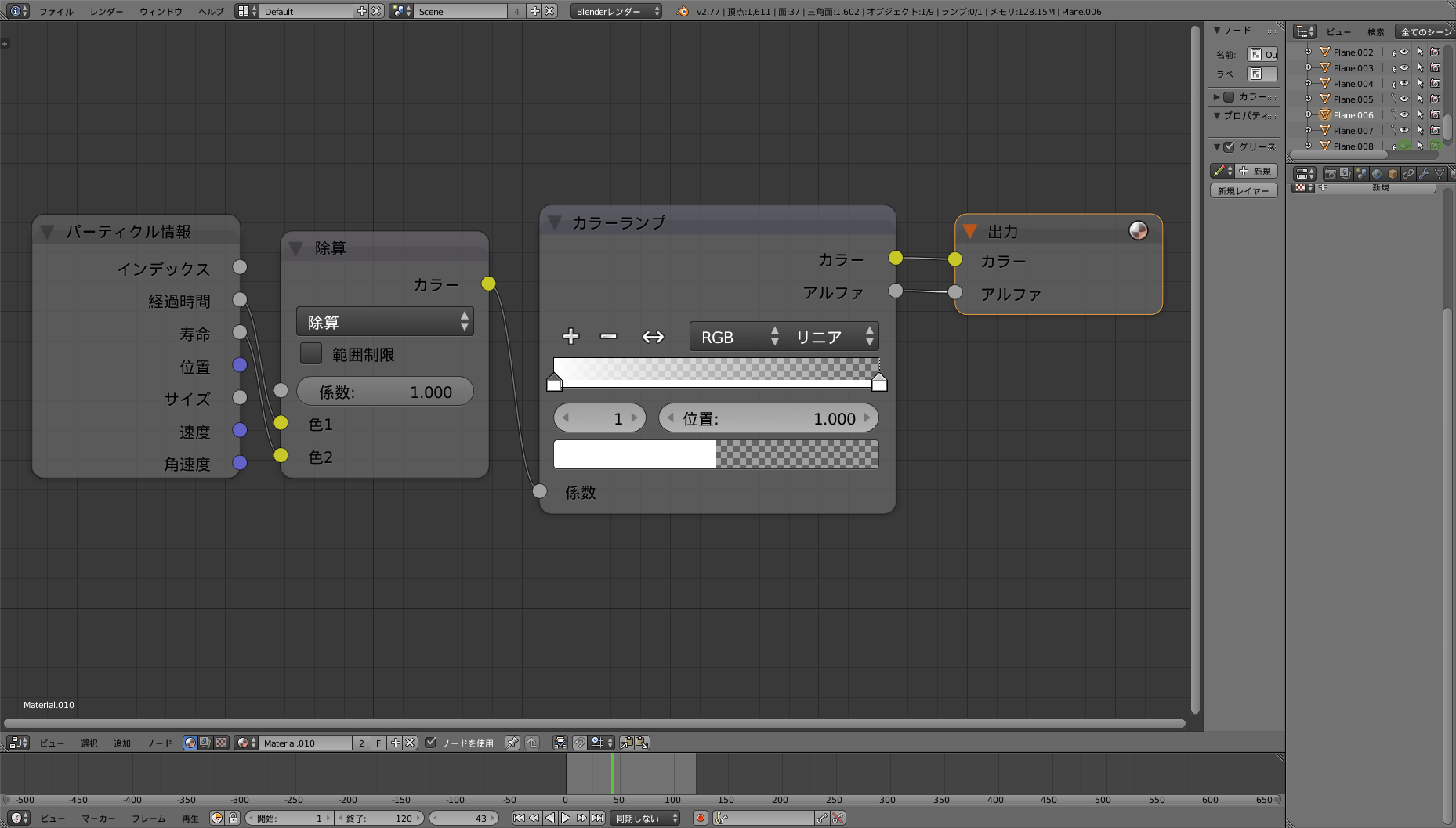Hide Plane.002 with its eye icon
Screen dimensions: 1456x828
[1404, 52]
